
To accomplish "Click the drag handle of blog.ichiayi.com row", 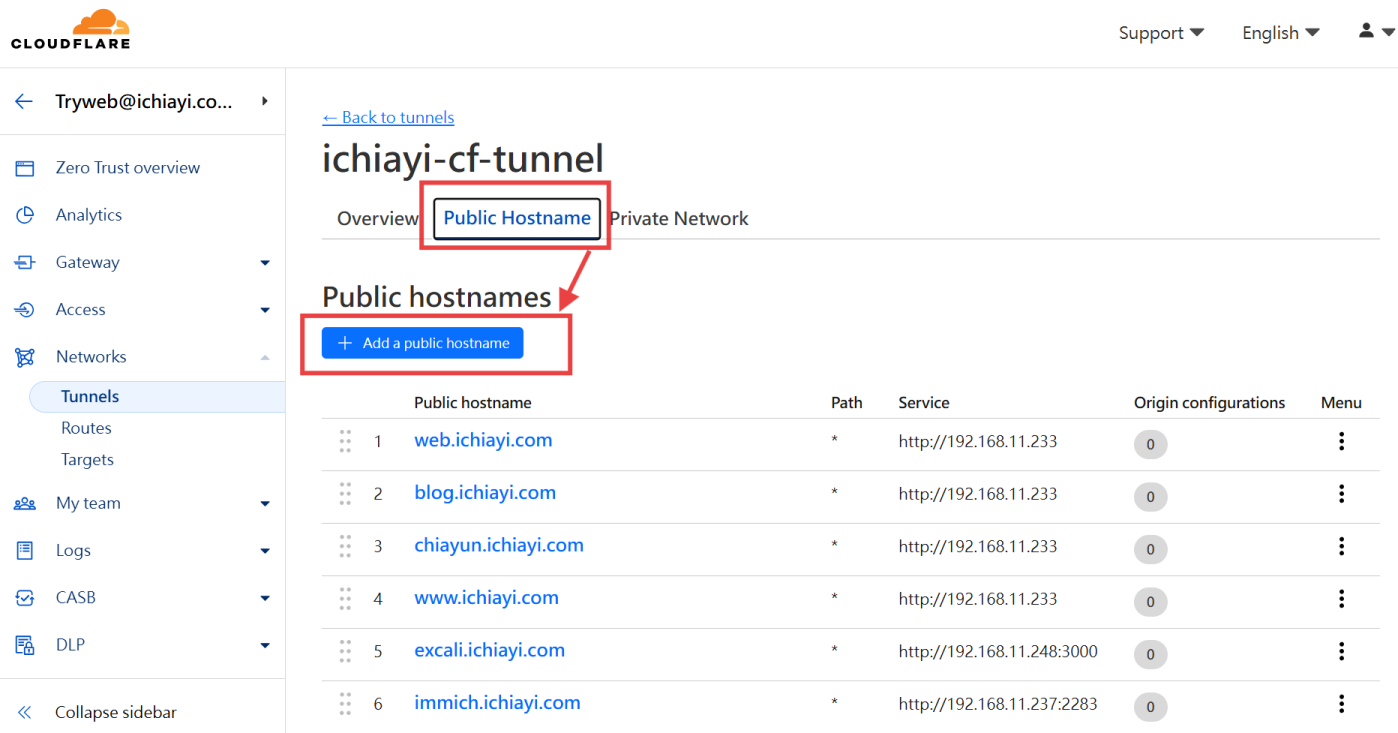I will point(345,493).
